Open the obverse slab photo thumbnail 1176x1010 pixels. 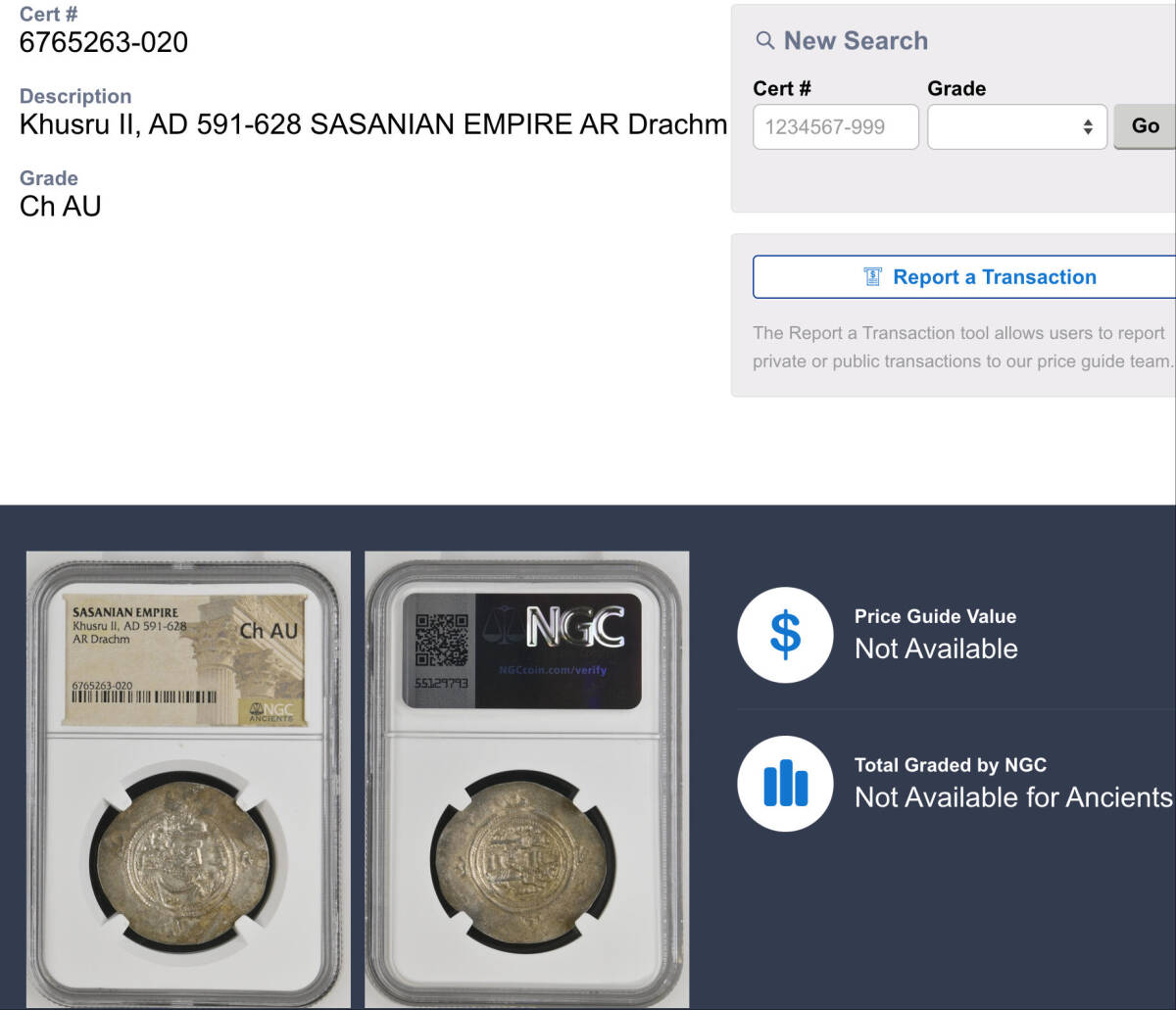pyautogui.click(x=188, y=780)
